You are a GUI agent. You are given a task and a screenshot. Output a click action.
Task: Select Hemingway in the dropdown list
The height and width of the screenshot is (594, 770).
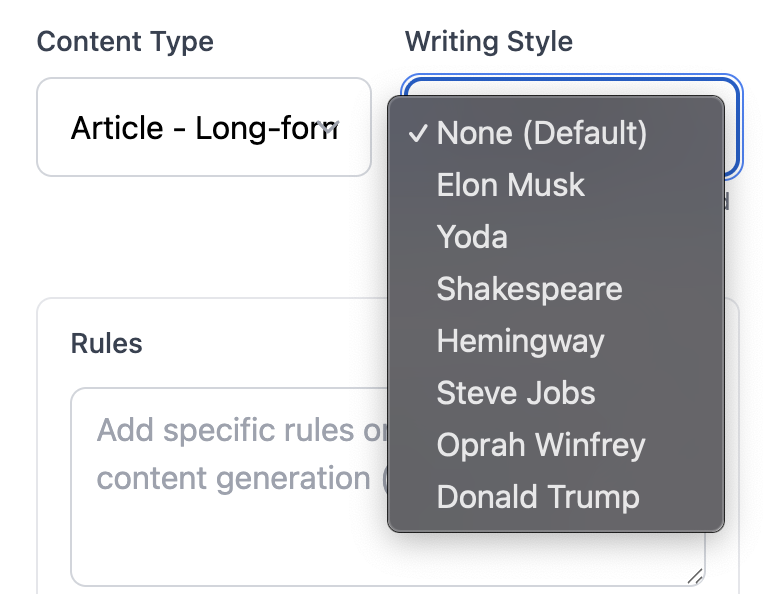click(x=520, y=341)
